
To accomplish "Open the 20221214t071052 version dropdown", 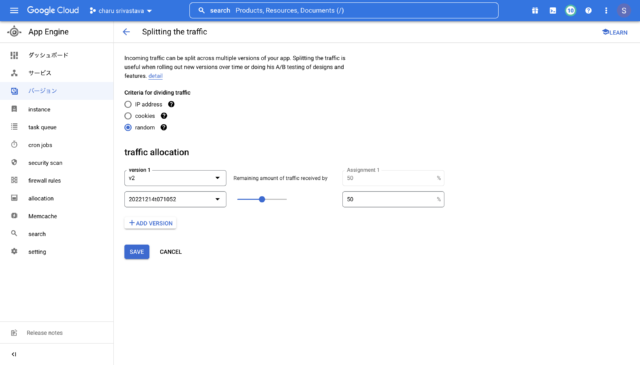I will point(175,199).
